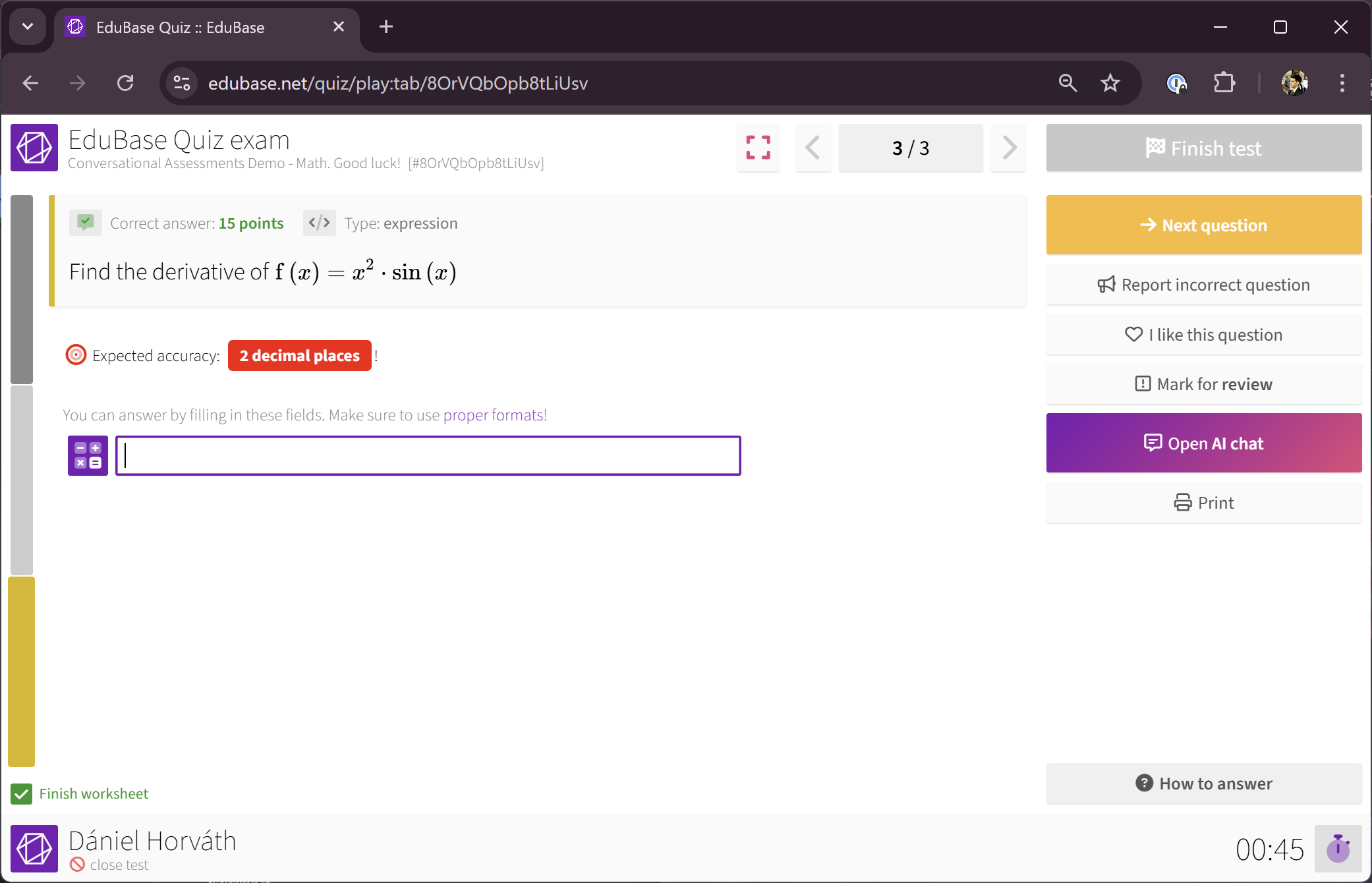1372x883 pixels.
Task: Select the EduBase Quiz browser tab
Action: [198, 27]
